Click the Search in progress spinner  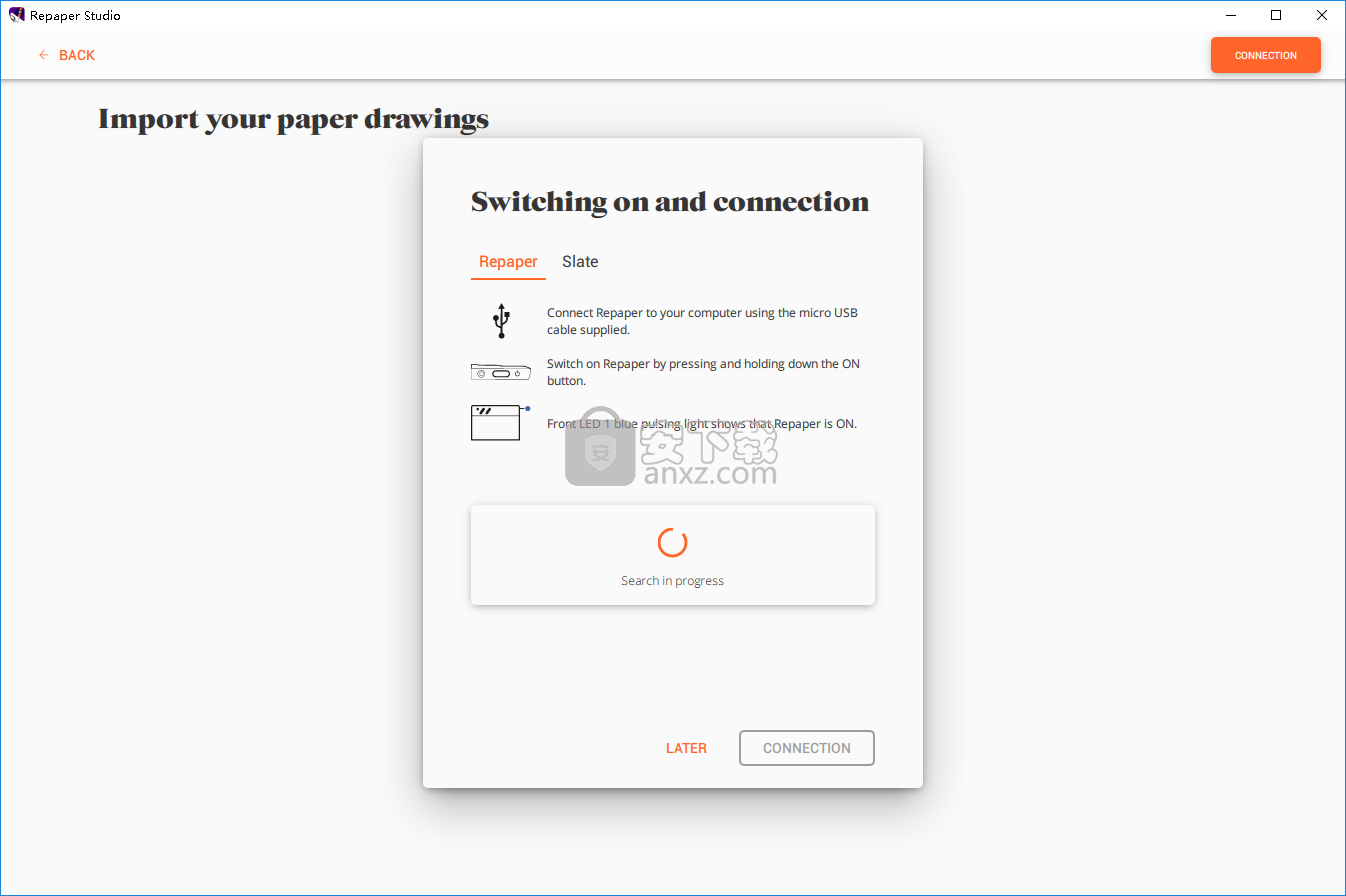(672, 542)
